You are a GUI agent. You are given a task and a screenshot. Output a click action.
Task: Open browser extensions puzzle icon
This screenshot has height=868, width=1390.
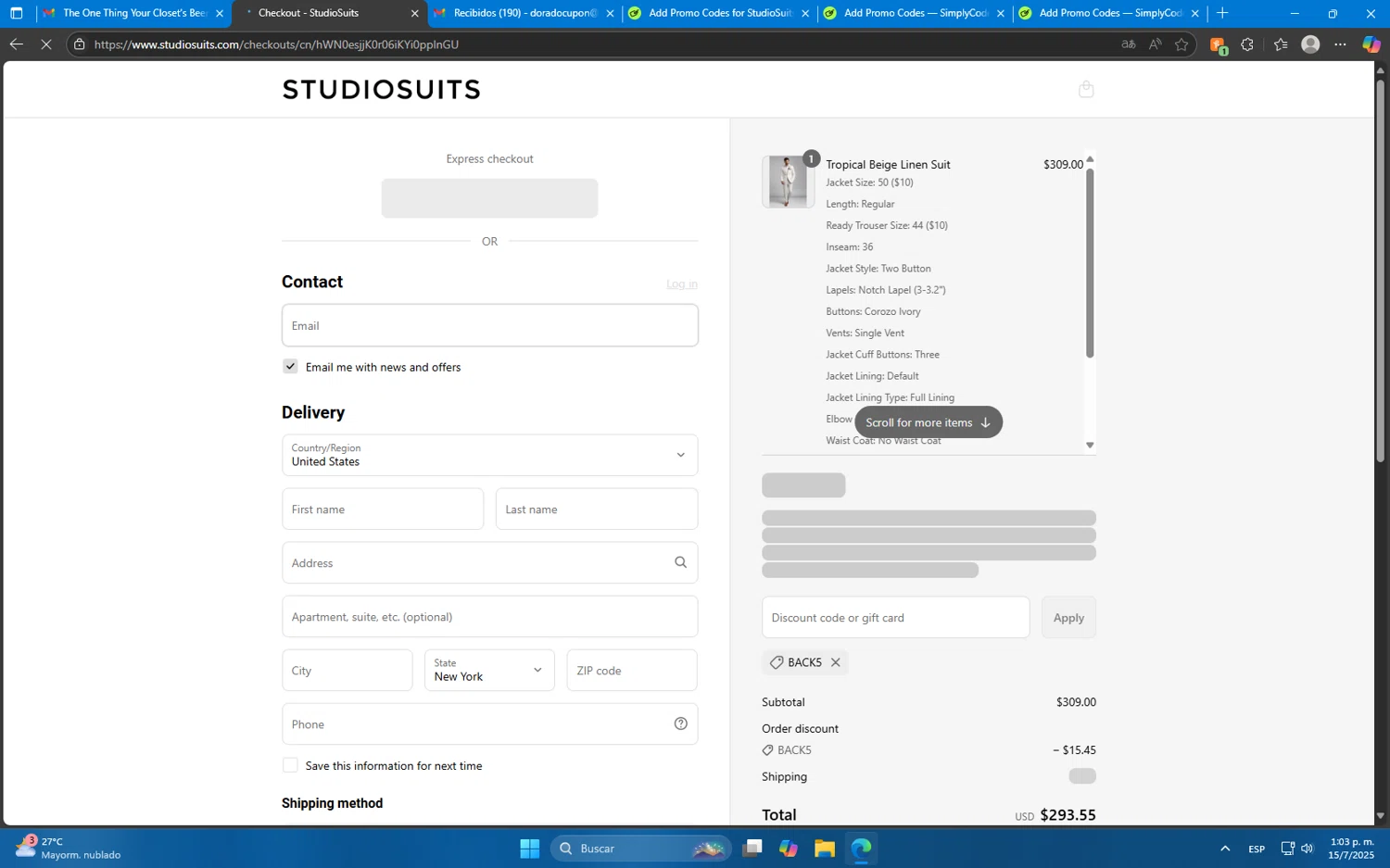(1247, 44)
